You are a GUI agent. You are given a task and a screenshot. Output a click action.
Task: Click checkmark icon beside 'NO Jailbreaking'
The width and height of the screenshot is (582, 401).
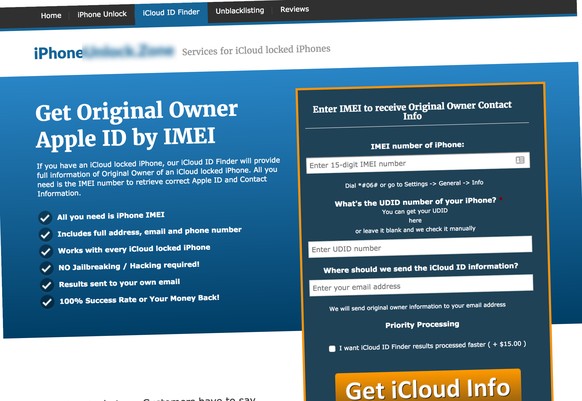(x=46, y=268)
